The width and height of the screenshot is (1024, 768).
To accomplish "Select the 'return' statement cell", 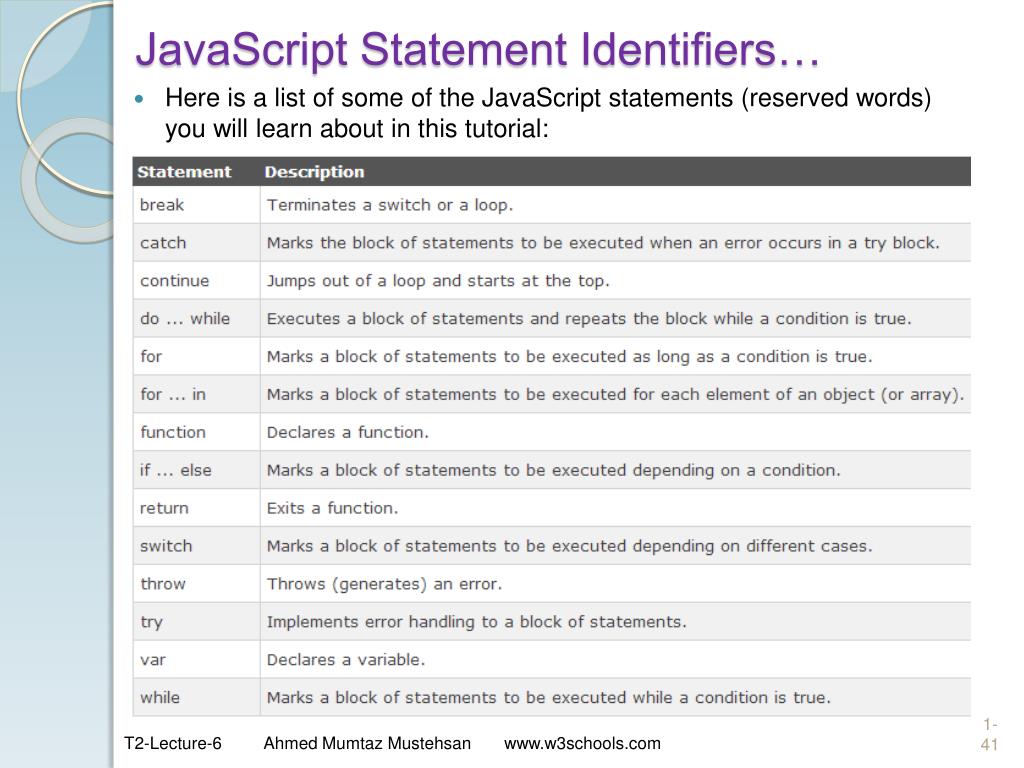I will pyautogui.click(x=164, y=508).
